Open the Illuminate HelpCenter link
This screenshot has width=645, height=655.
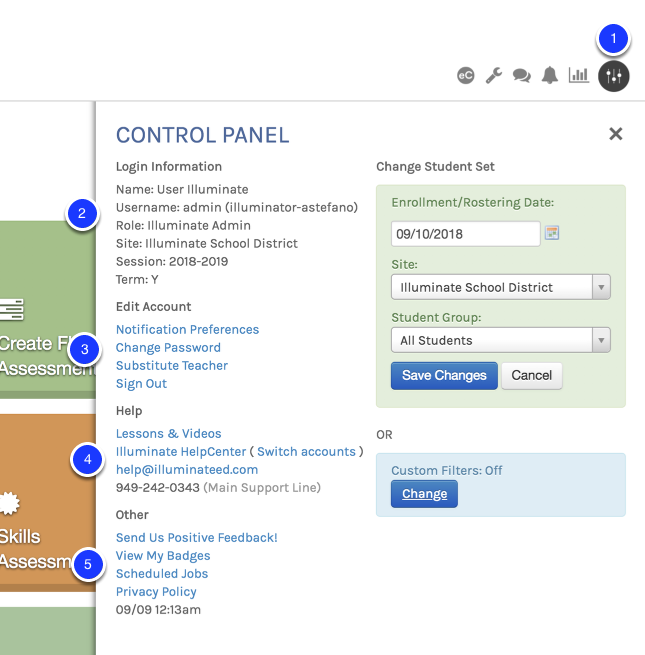pos(181,452)
